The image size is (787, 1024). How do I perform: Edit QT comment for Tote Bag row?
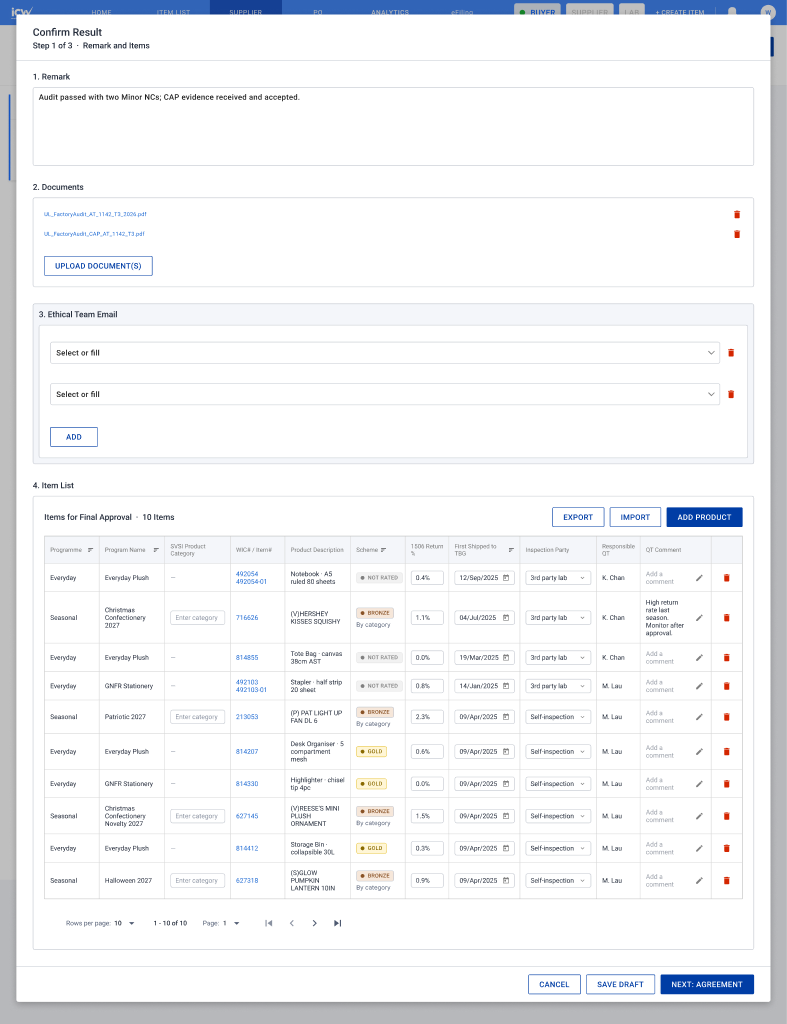click(699, 658)
